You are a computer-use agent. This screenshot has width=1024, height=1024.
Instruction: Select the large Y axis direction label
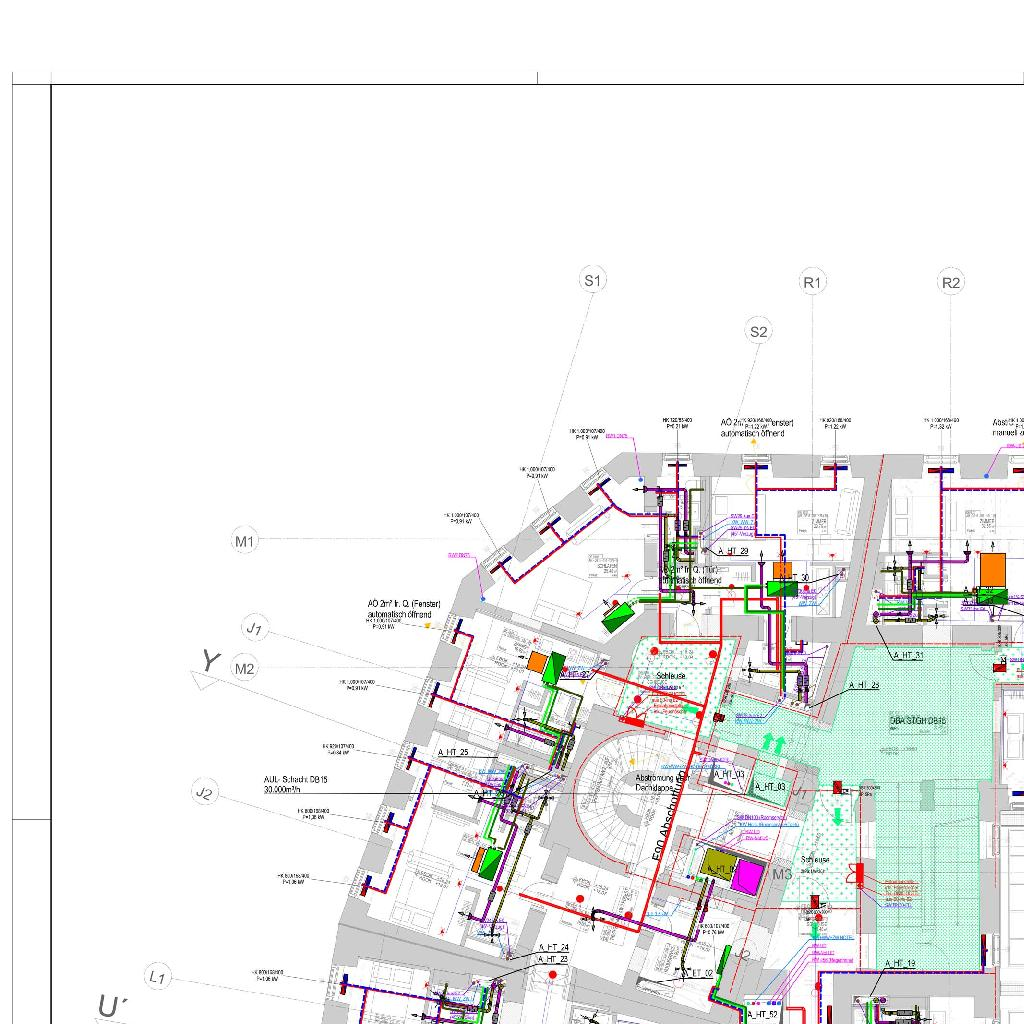tap(210, 661)
